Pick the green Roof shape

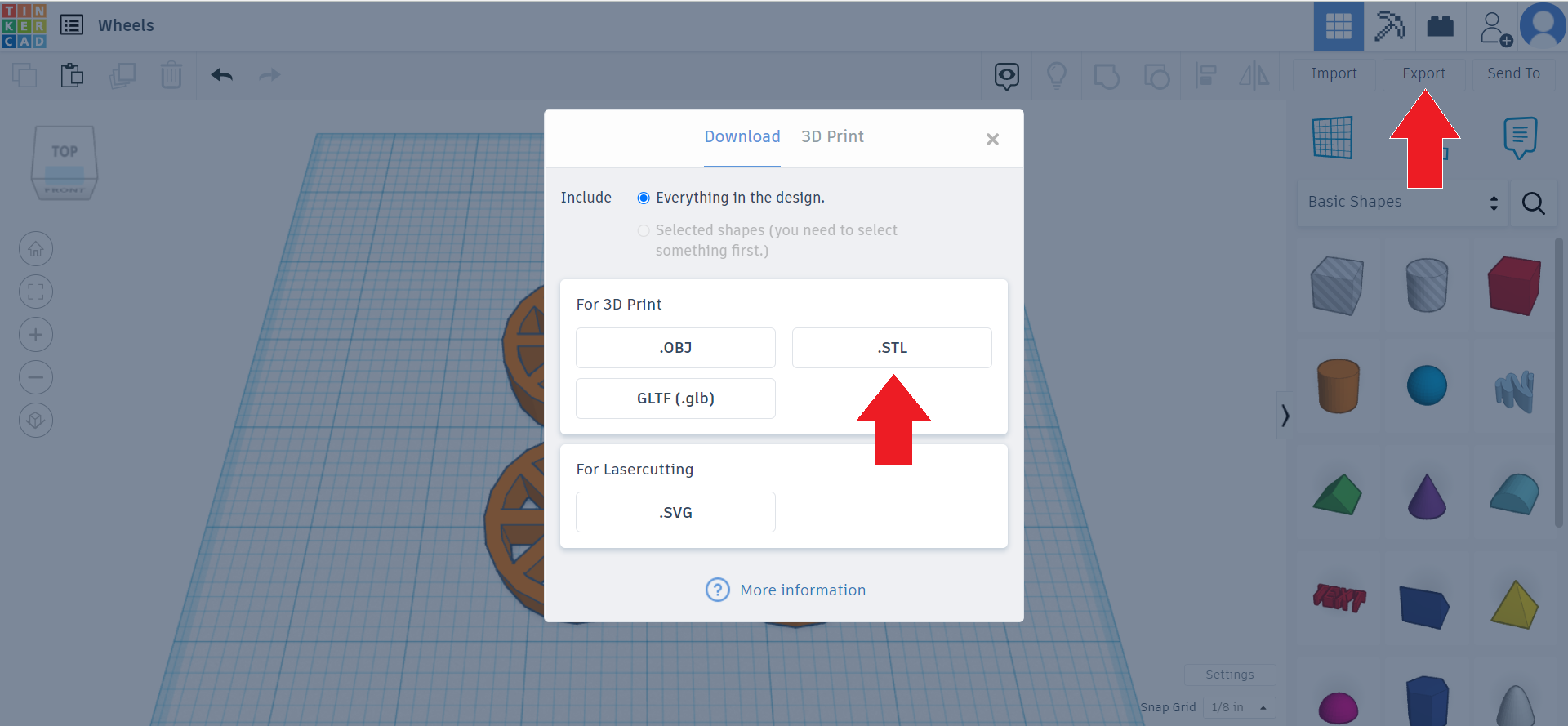1338,495
